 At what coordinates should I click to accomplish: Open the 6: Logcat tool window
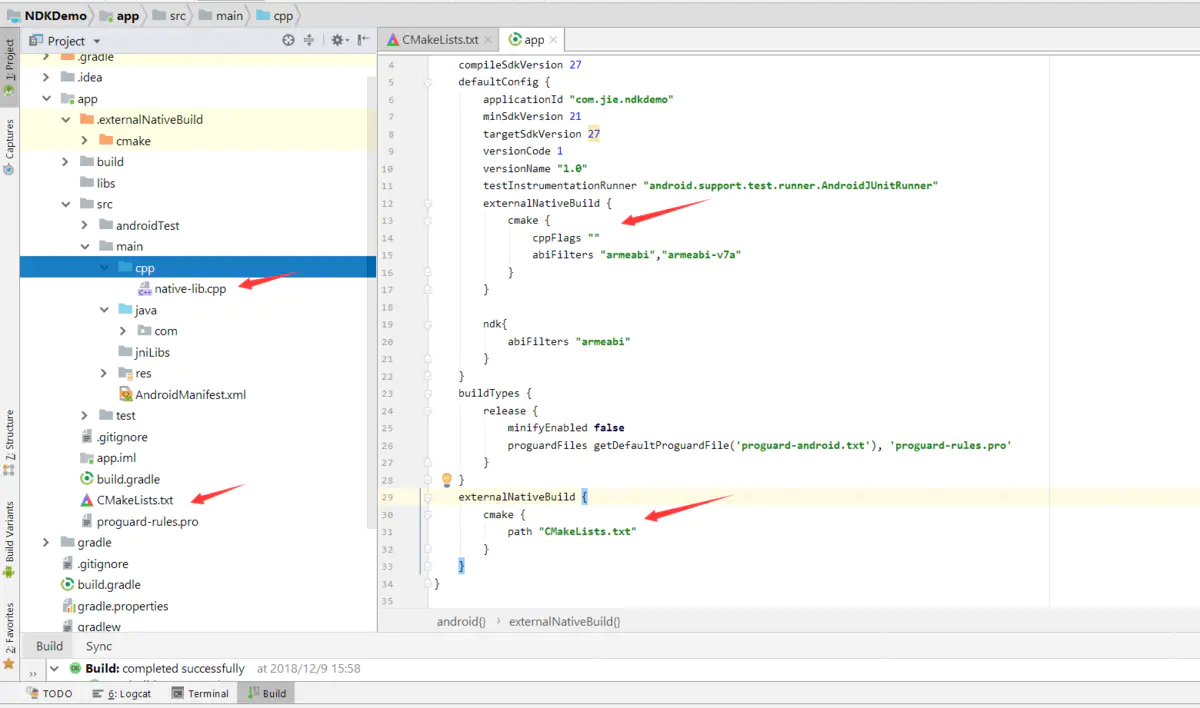tap(121, 693)
